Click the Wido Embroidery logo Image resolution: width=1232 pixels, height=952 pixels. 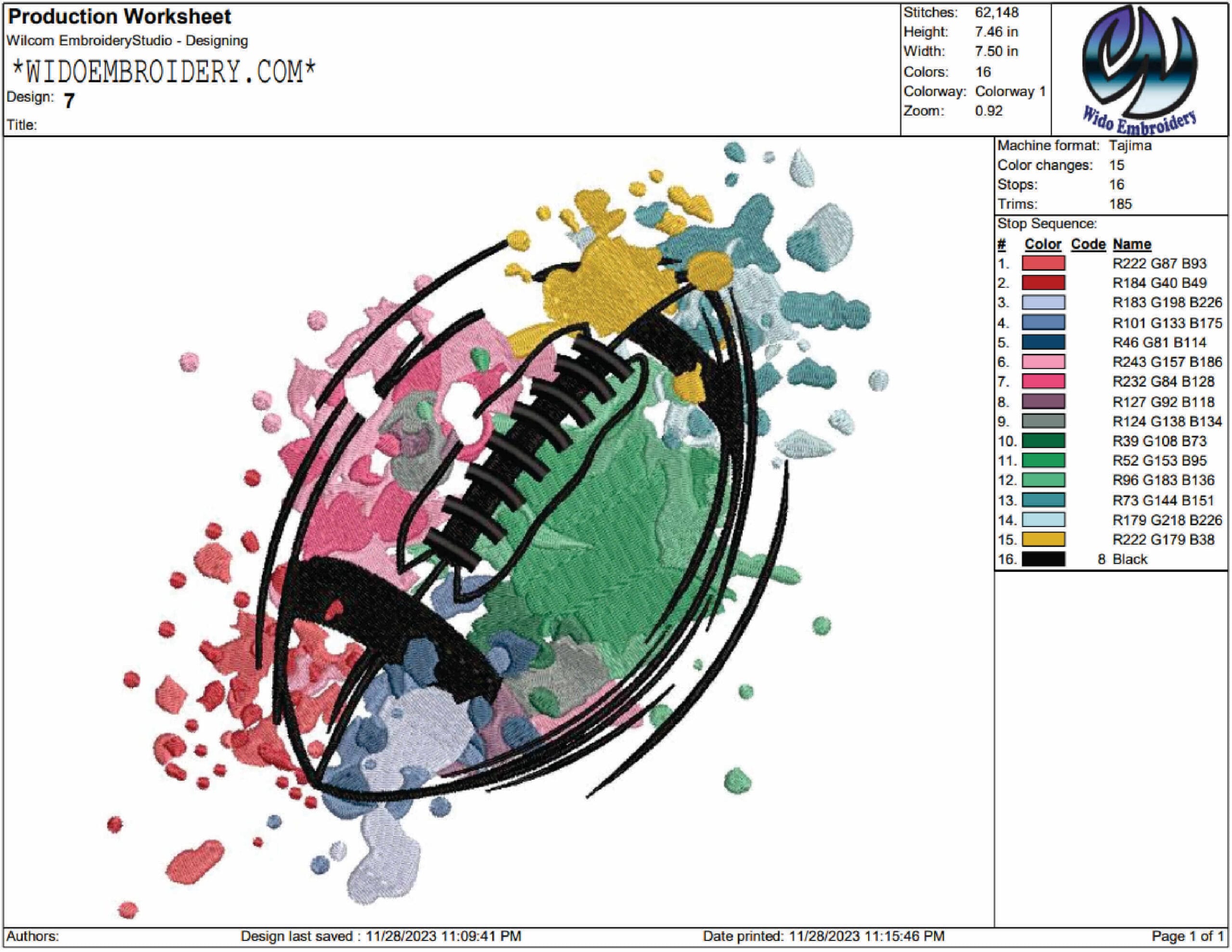[x=1140, y=69]
